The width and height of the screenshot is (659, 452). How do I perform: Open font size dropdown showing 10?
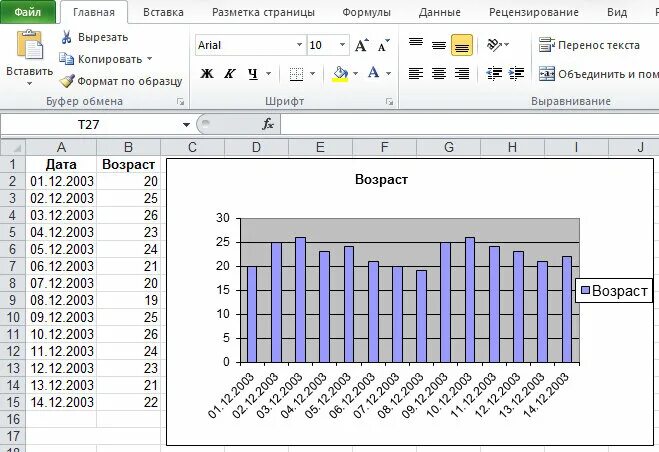342,45
